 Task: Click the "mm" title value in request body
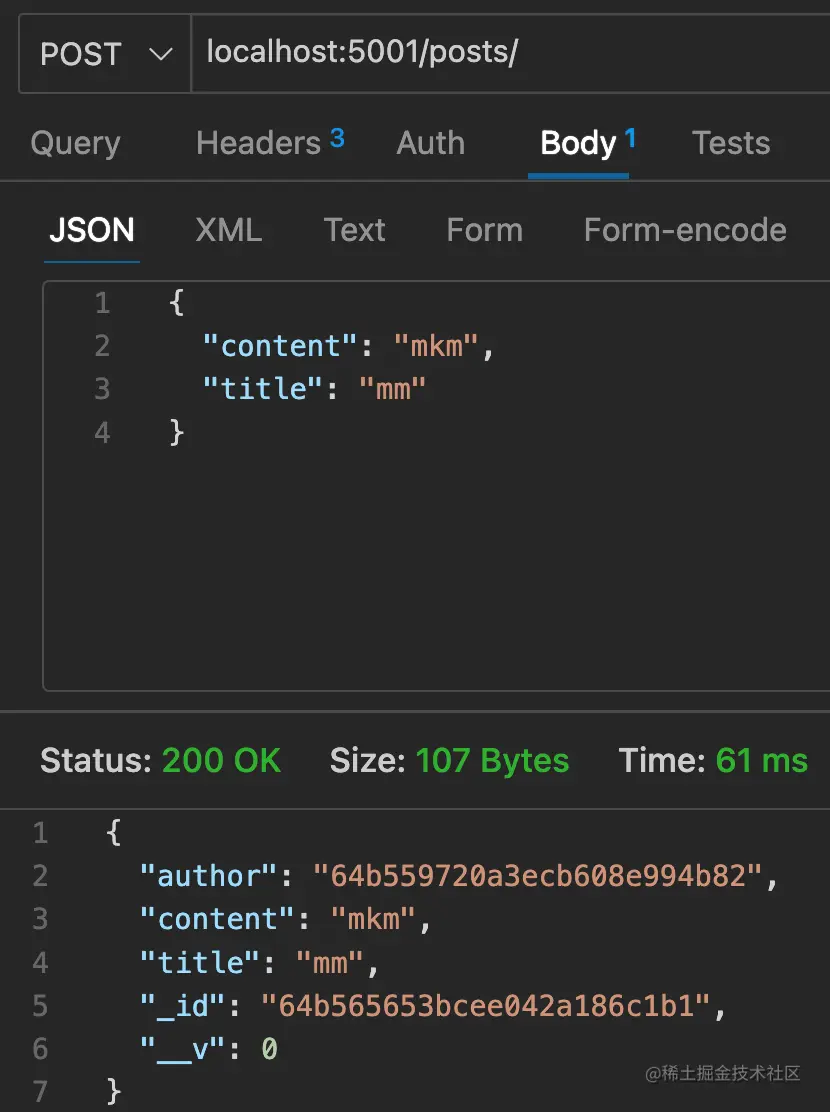pyautogui.click(x=393, y=389)
